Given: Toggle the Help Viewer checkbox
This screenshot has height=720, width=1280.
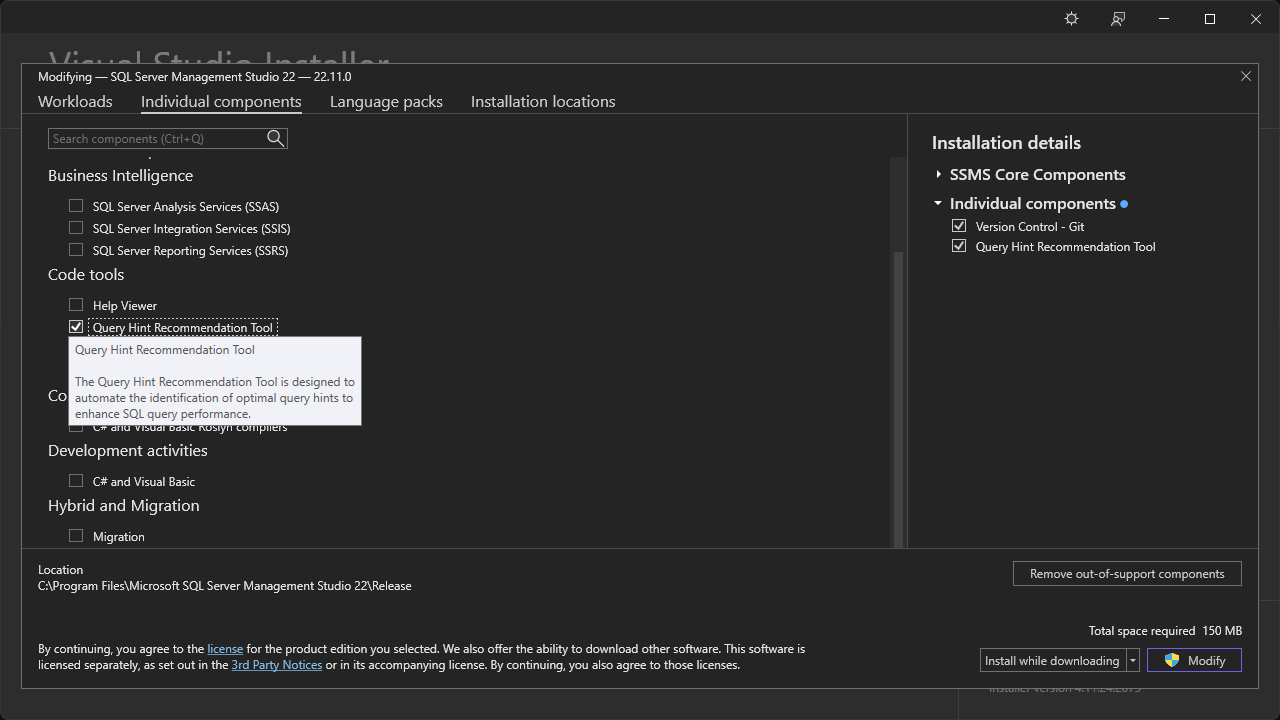Looking at the screenshot, I should click(x=76, y=305).
